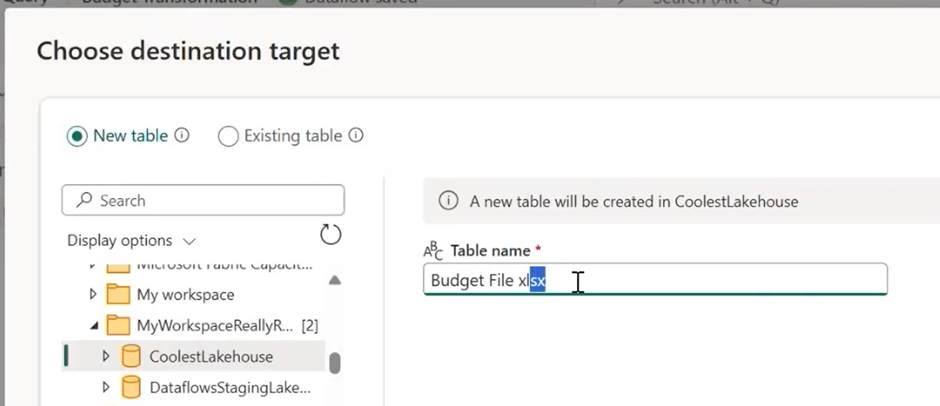Image resolution: width=940 pixels, height=406 pixels.
Task: Collapse the MyWorkspaceReallyR workspace node
Action: click(x=93, y=325)
